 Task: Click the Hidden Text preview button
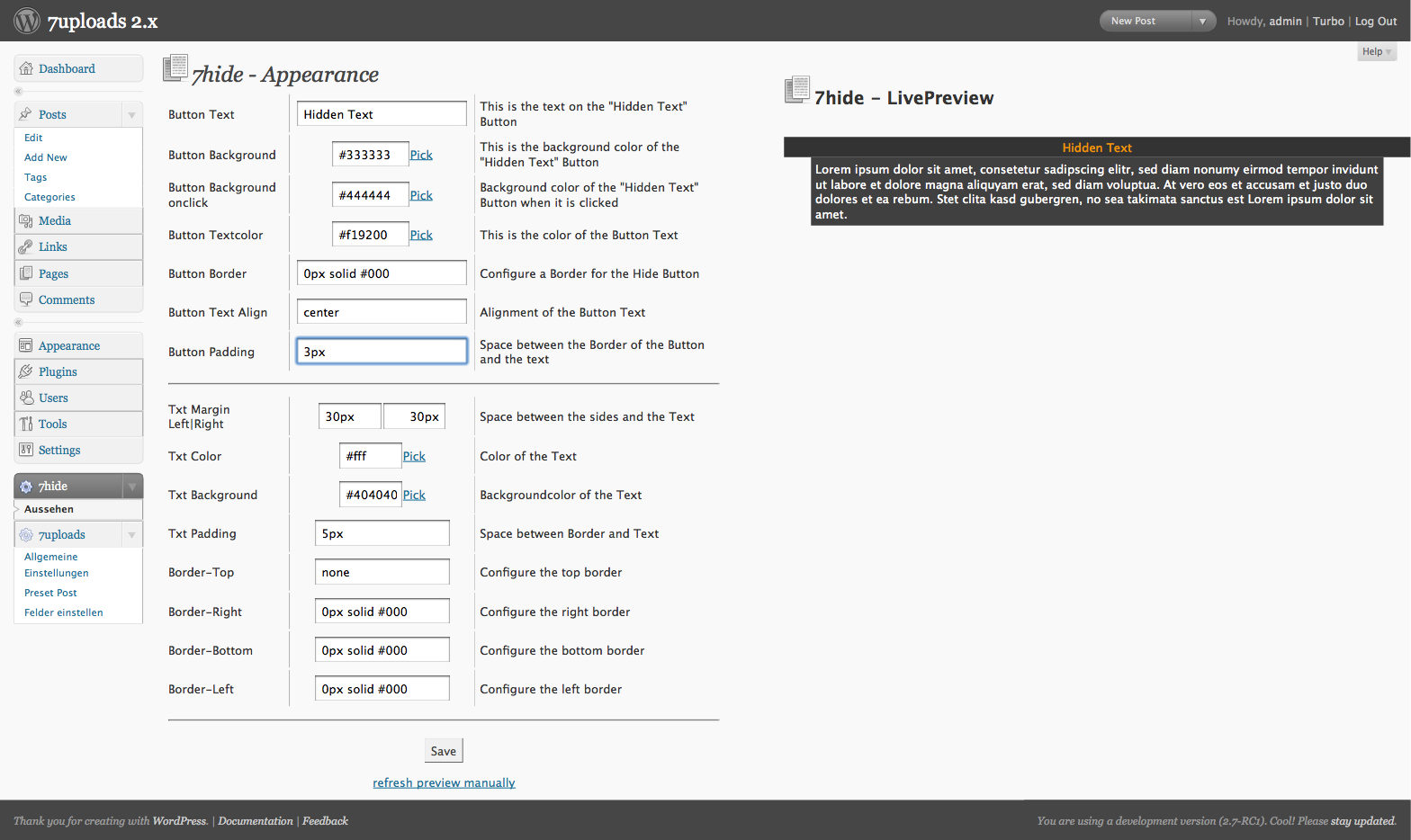1097,147
